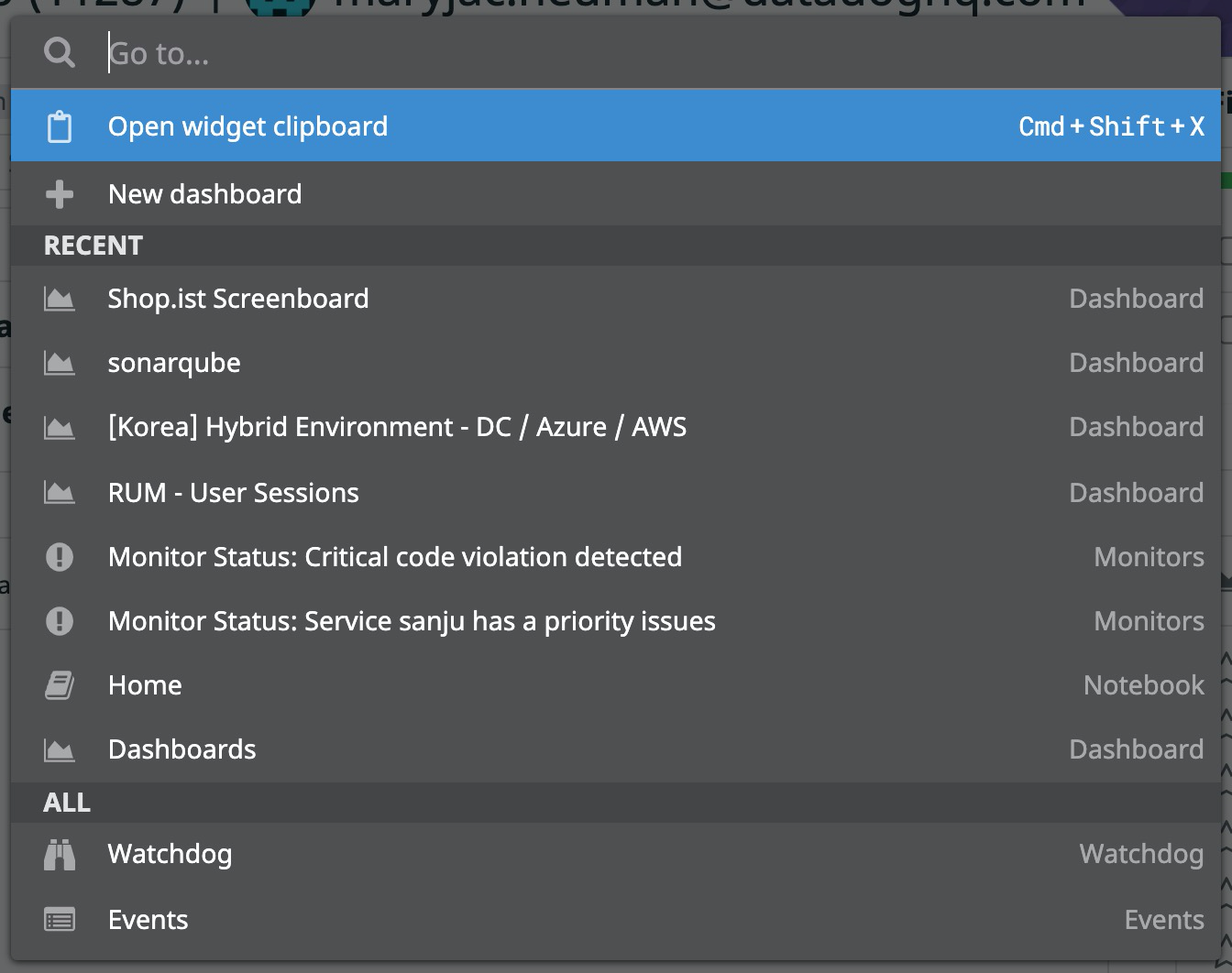Open the widget clipboard entry
Screen dimensions: 1232x973
[248, 126]
